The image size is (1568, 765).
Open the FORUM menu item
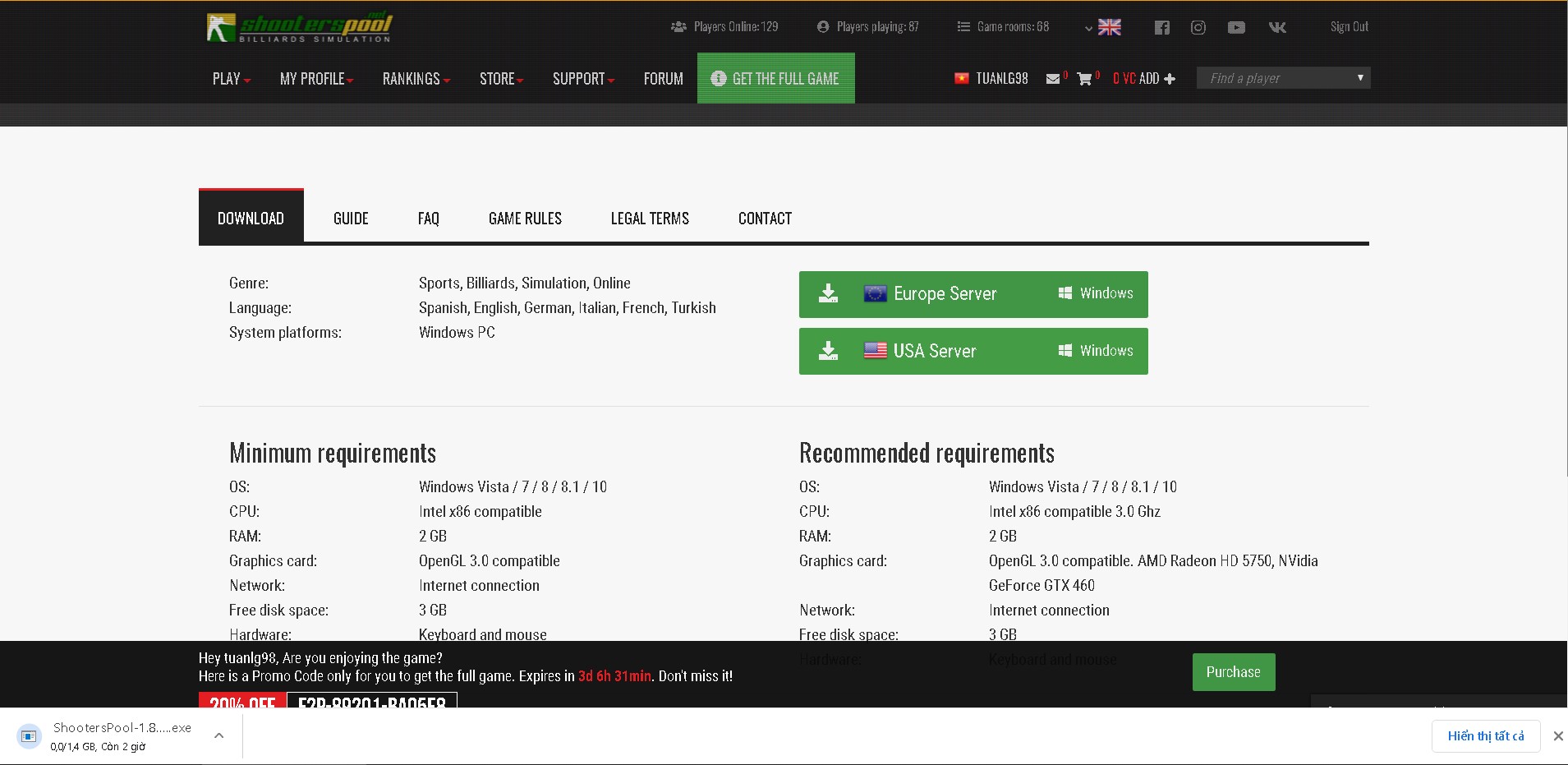(664, 79)
